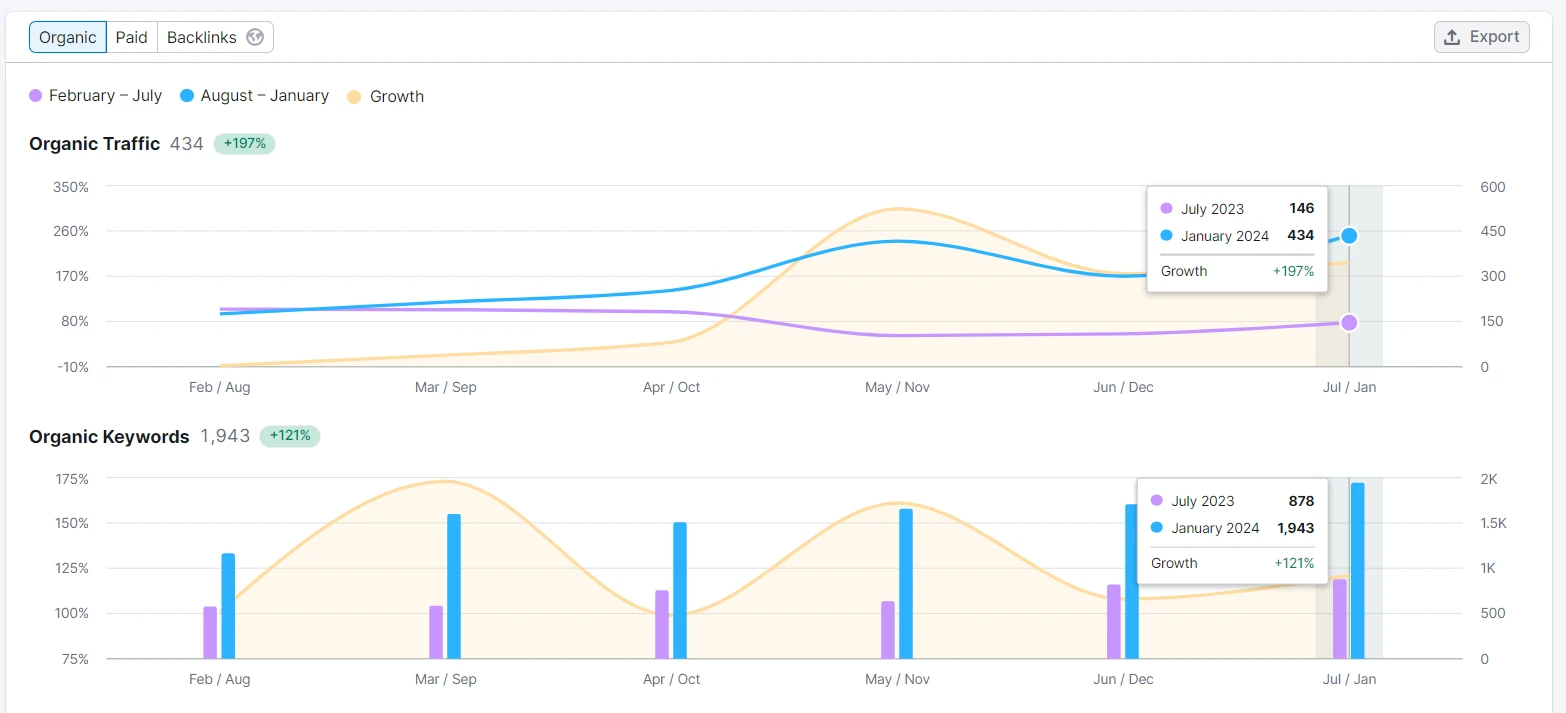The height and width of the screenshot is (713, 1566).
Task: Click the 1,943 value in keywords tooltip
Action: (x=1295, y=528)
